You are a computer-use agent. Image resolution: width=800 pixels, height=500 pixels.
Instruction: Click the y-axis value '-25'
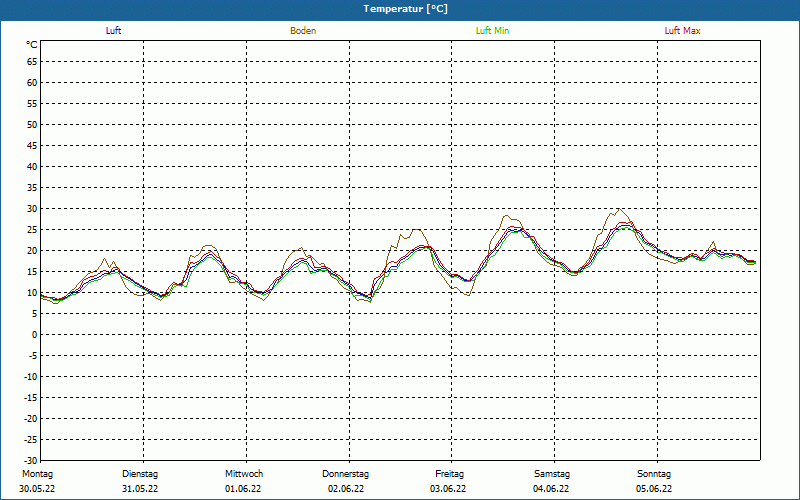[31, 440]
